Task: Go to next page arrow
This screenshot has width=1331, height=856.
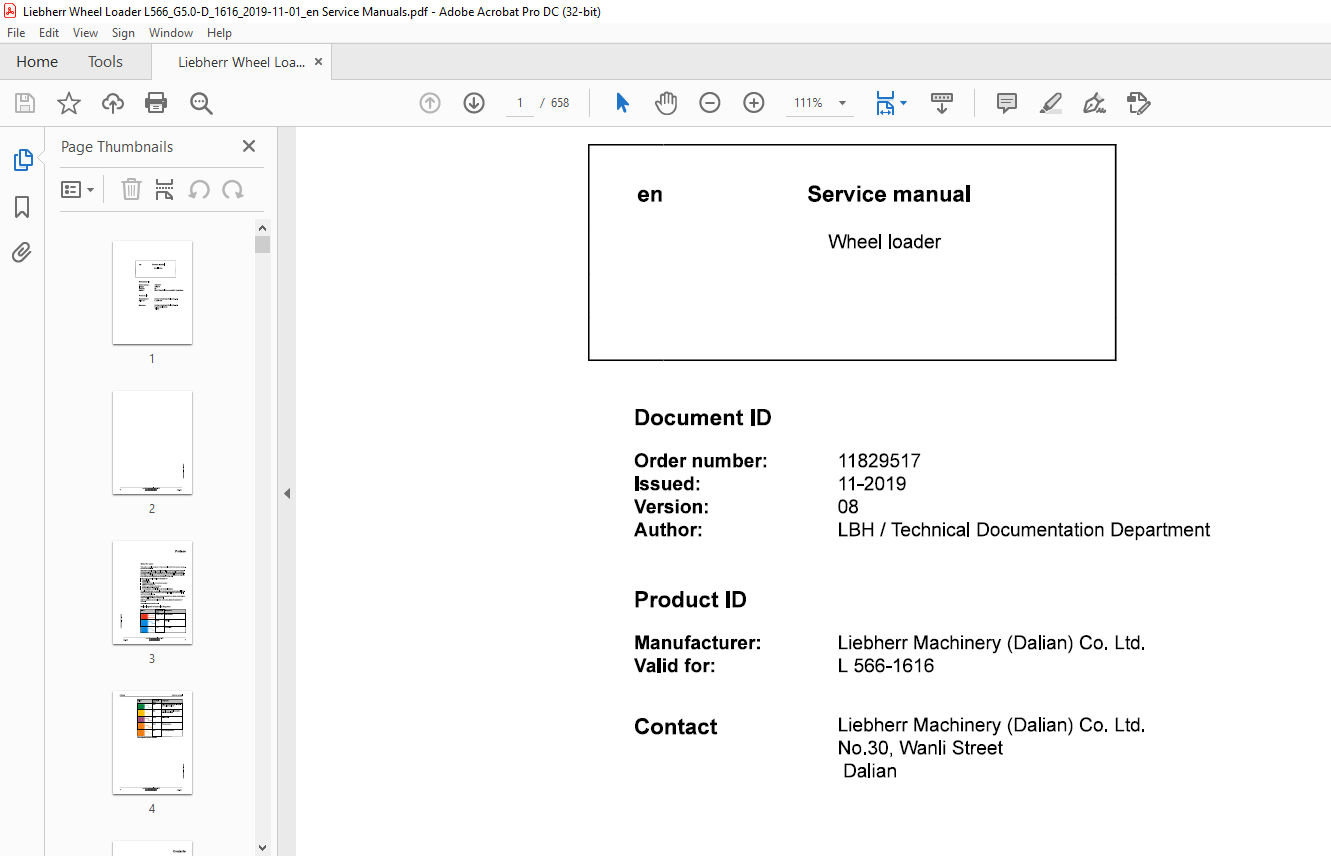Action: [474, 103]
